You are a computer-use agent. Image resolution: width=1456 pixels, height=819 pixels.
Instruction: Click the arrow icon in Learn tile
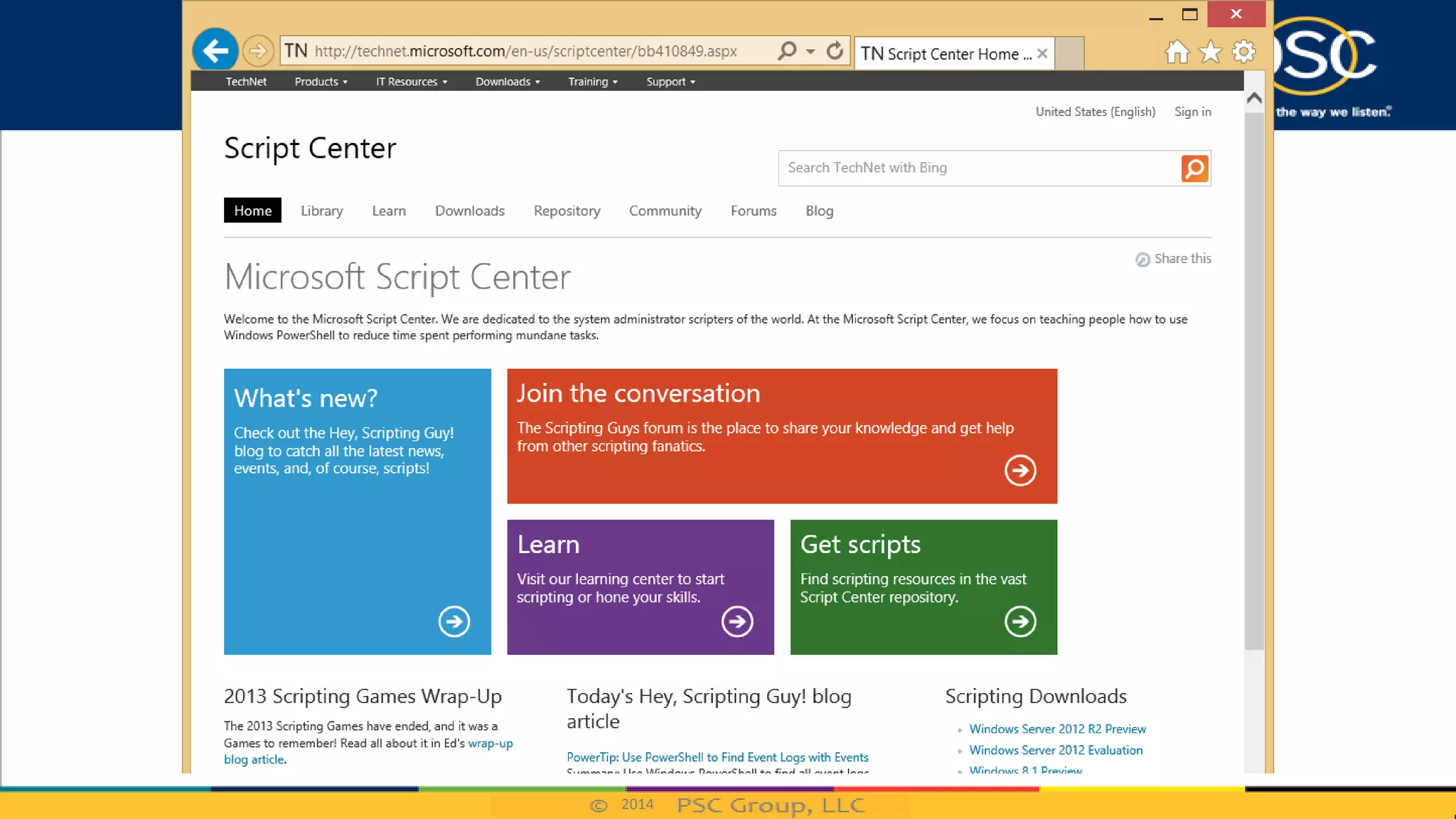pyautogui.click(x=737, y=621)
